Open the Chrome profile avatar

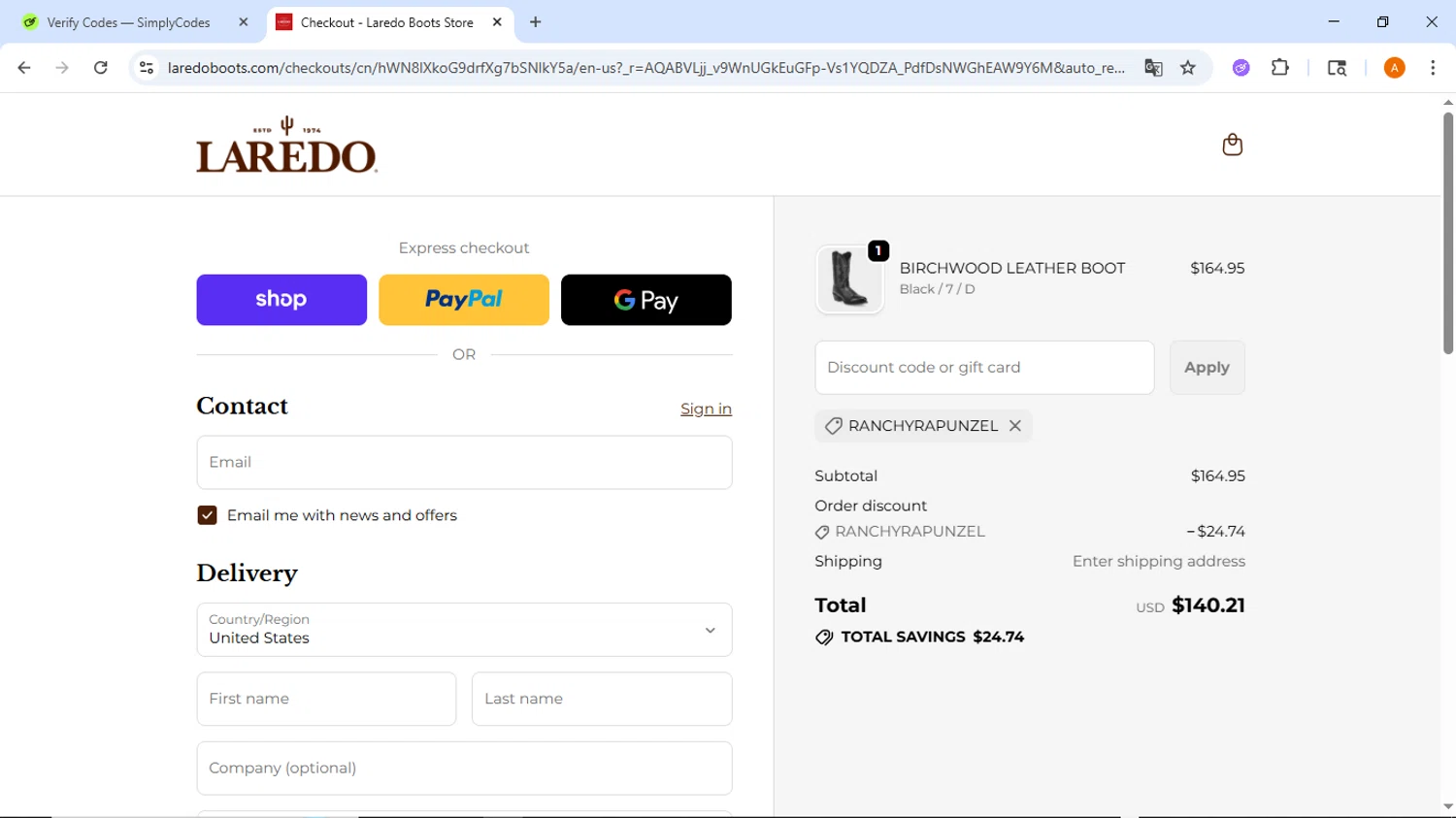[1395, 68]
